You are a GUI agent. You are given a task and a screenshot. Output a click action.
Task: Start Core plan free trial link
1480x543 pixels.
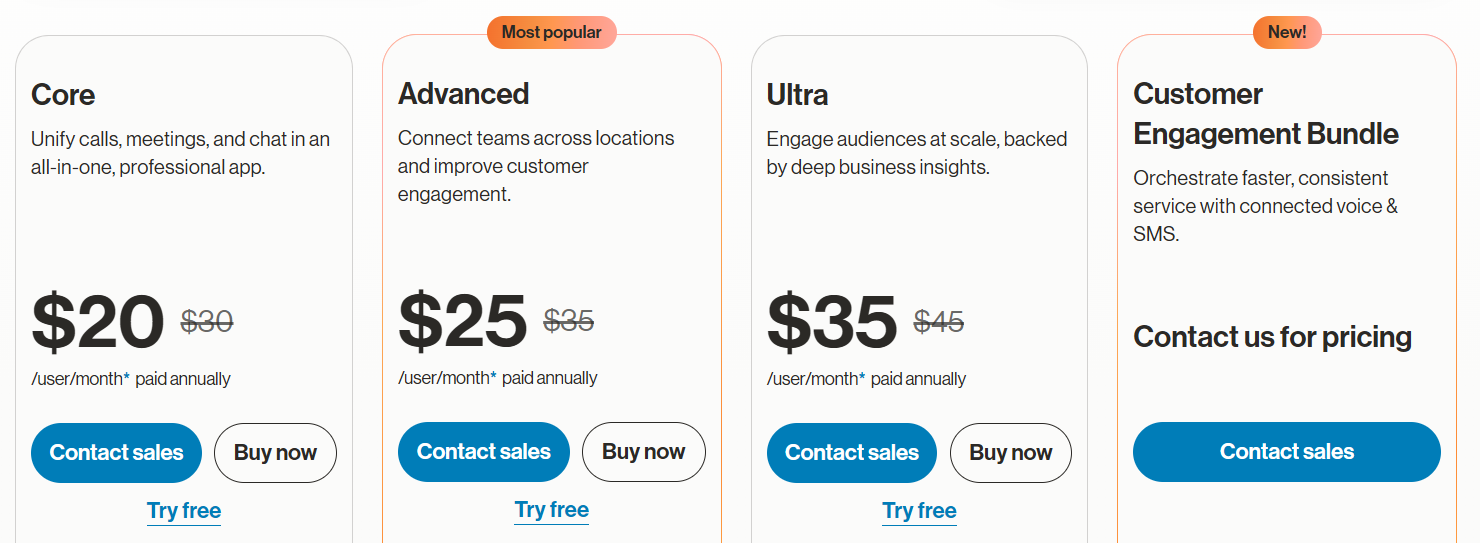[x=184, y=511]
